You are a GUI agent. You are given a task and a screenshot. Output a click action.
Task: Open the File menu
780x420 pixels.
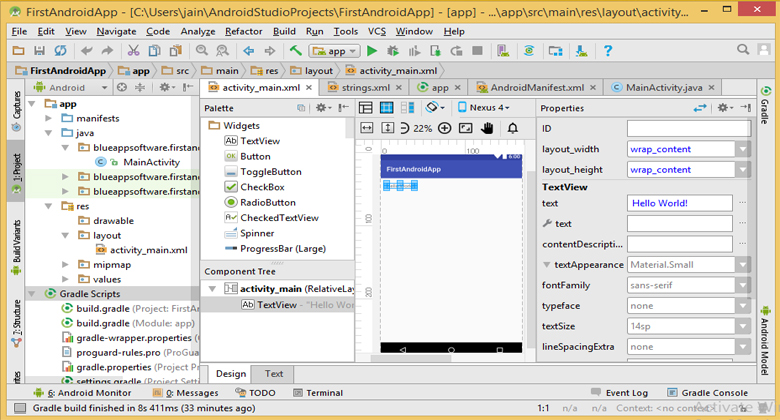(19, 31)
